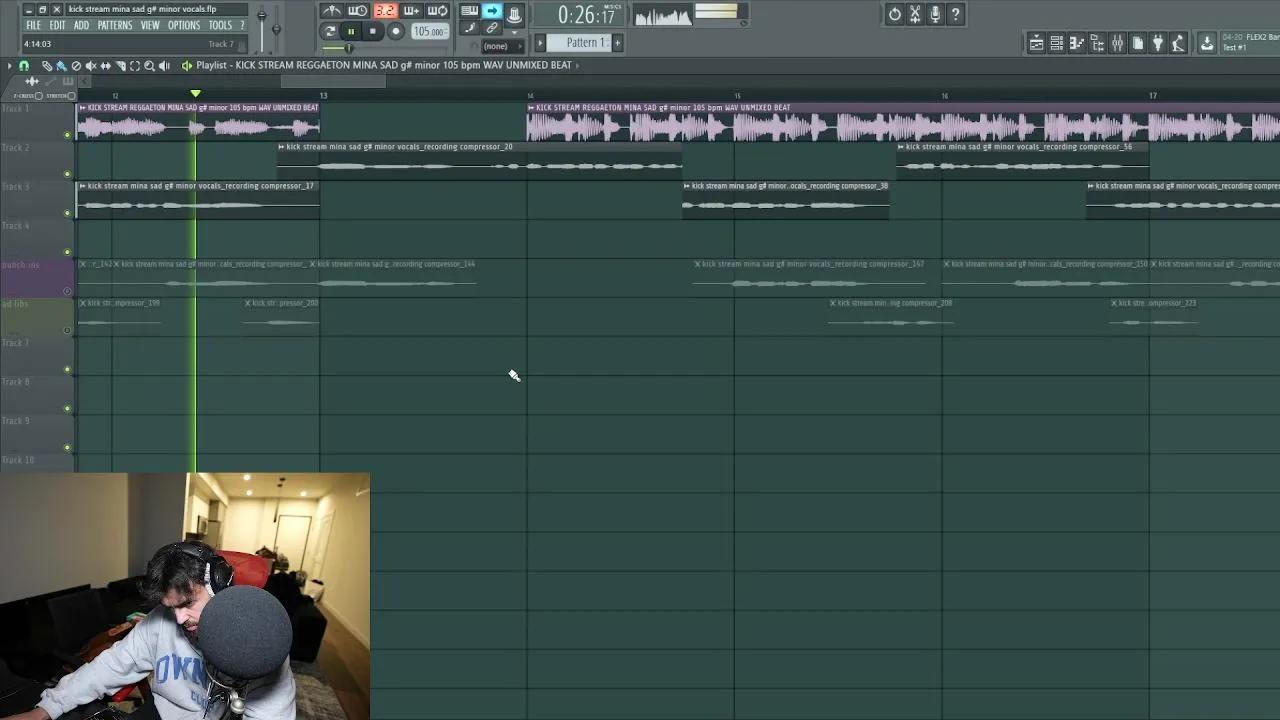Select the Mute tool in playlist toolbar
This screenshot has height=720, width=1280.
[x=90, y=65]
